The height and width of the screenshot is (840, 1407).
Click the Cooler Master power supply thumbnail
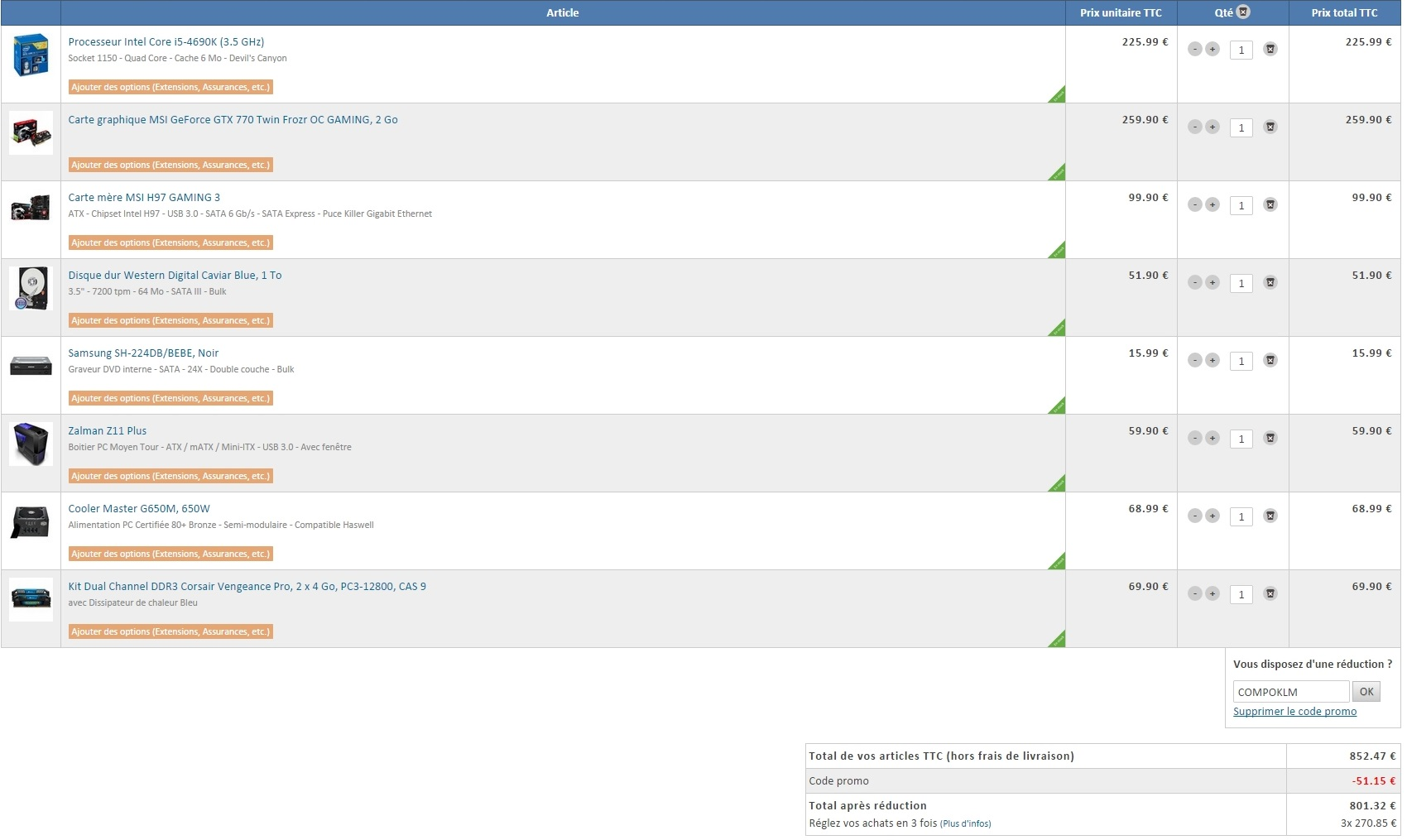(31, 521)
